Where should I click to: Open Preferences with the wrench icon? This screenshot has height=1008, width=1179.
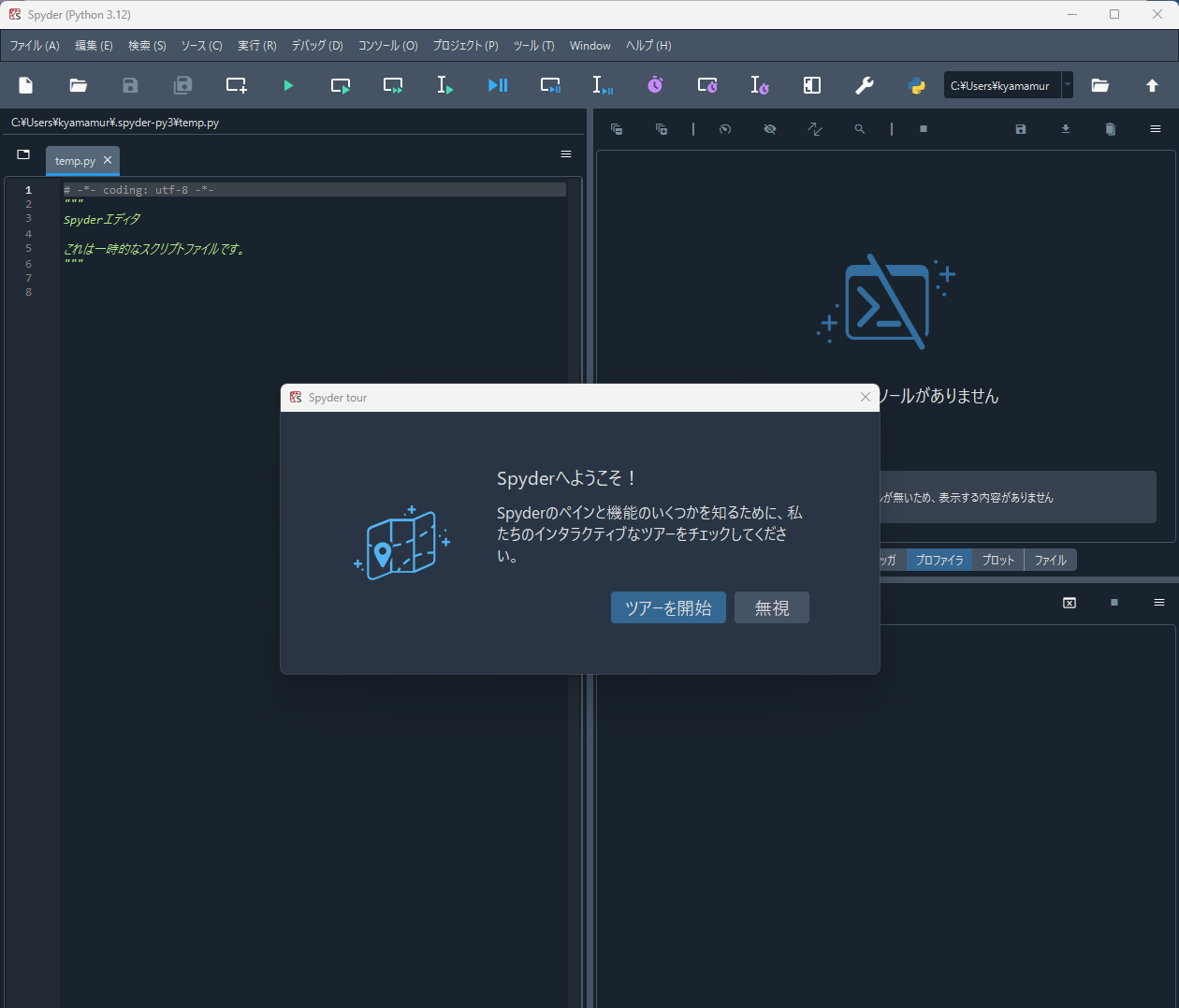pyautogui.click(x=864, y=85)
